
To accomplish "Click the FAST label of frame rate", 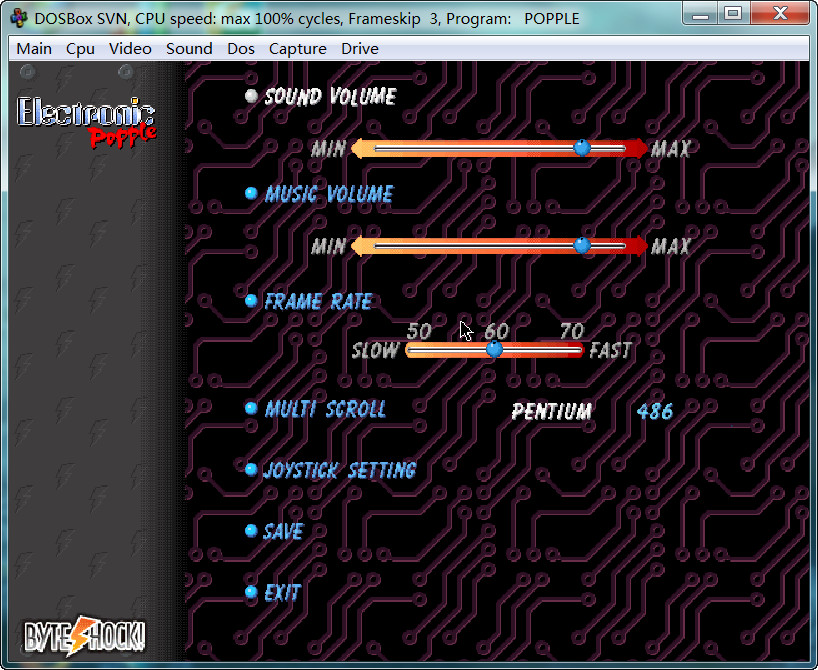I will tap(610, 350).
